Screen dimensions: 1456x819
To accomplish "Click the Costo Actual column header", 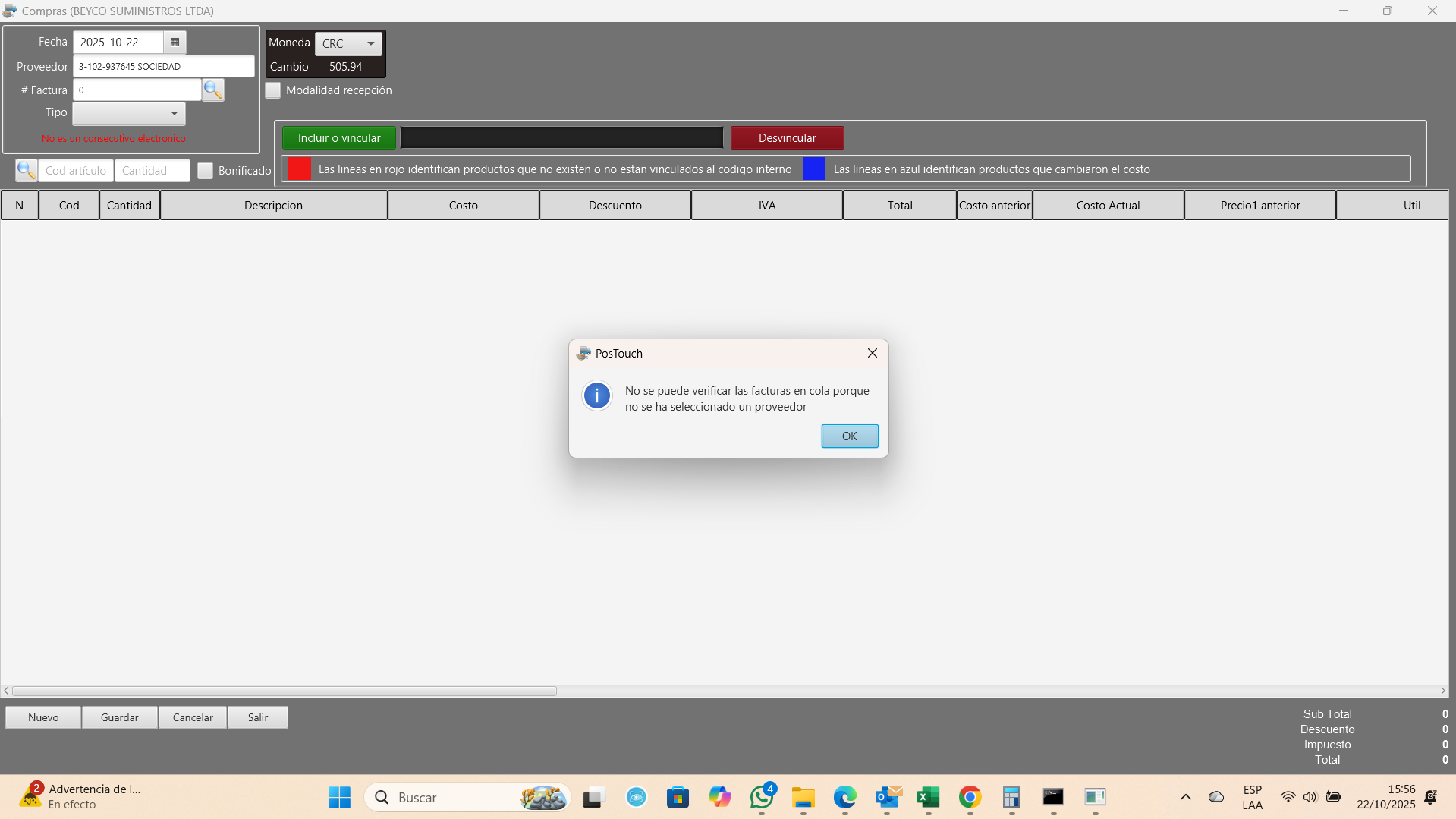I will pos(1108,206).
